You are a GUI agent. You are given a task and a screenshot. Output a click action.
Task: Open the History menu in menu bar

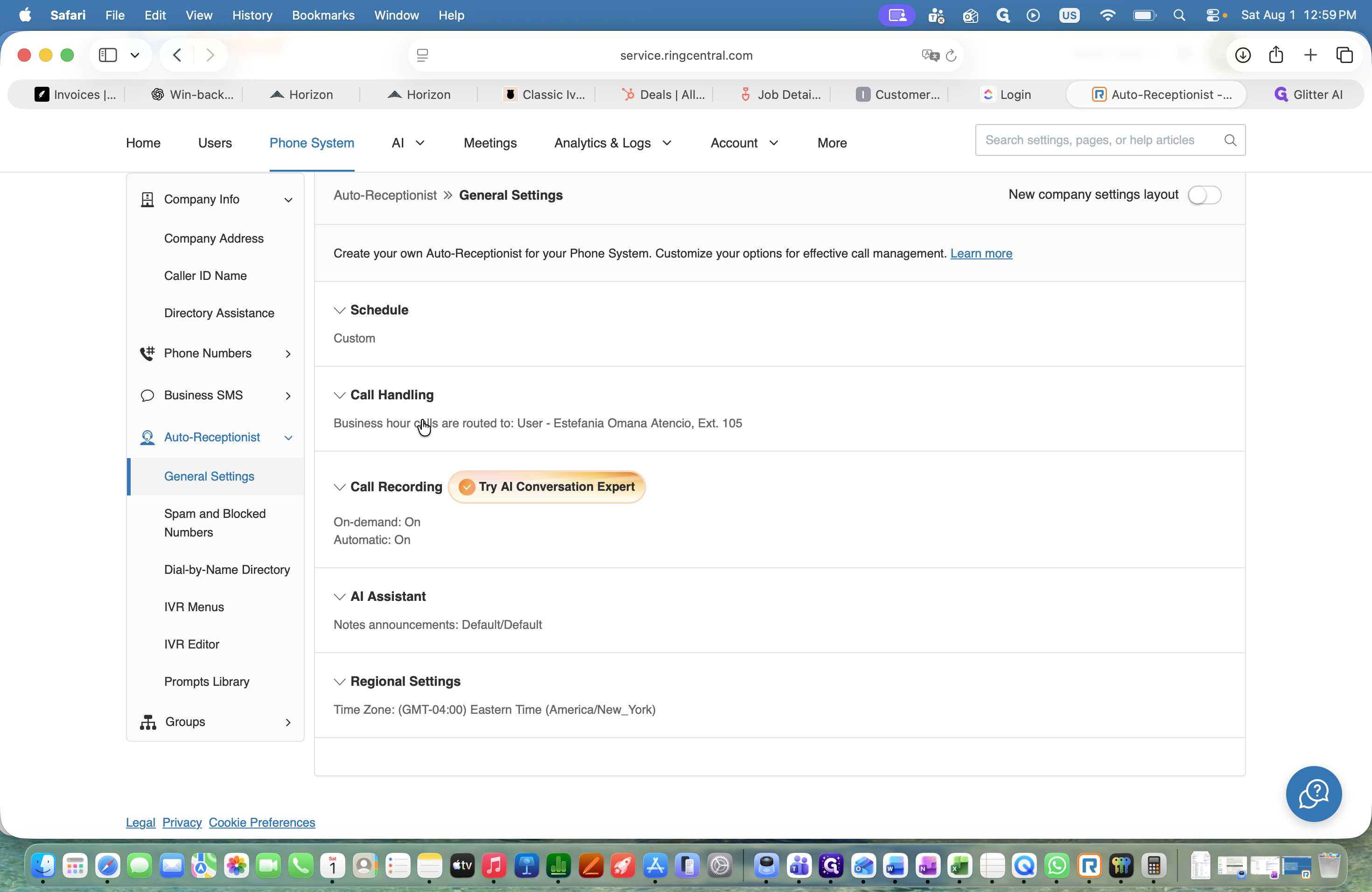pos(252,15)
